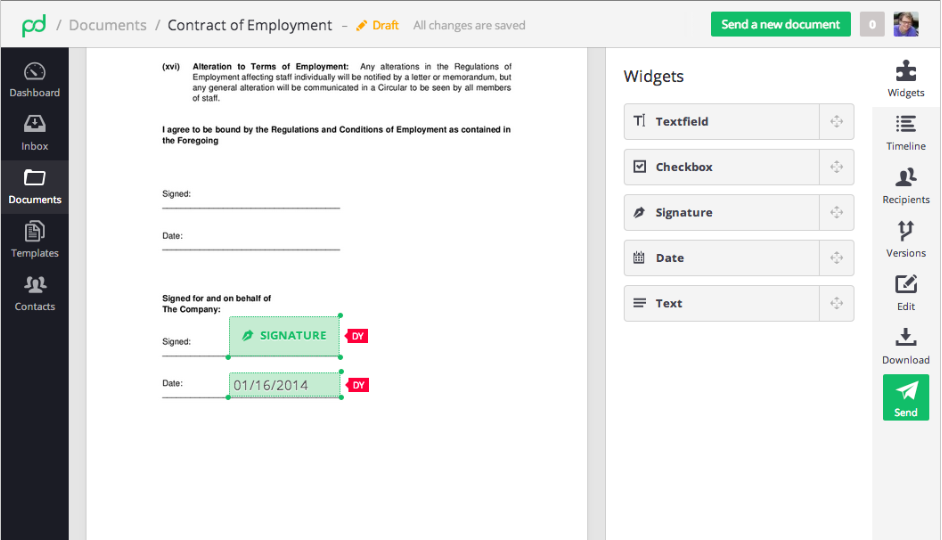The width and height of the screenshot is (942, 540).
Task: Open the Recipients panel
Action: pyautogui.click(x=905, y=186)
